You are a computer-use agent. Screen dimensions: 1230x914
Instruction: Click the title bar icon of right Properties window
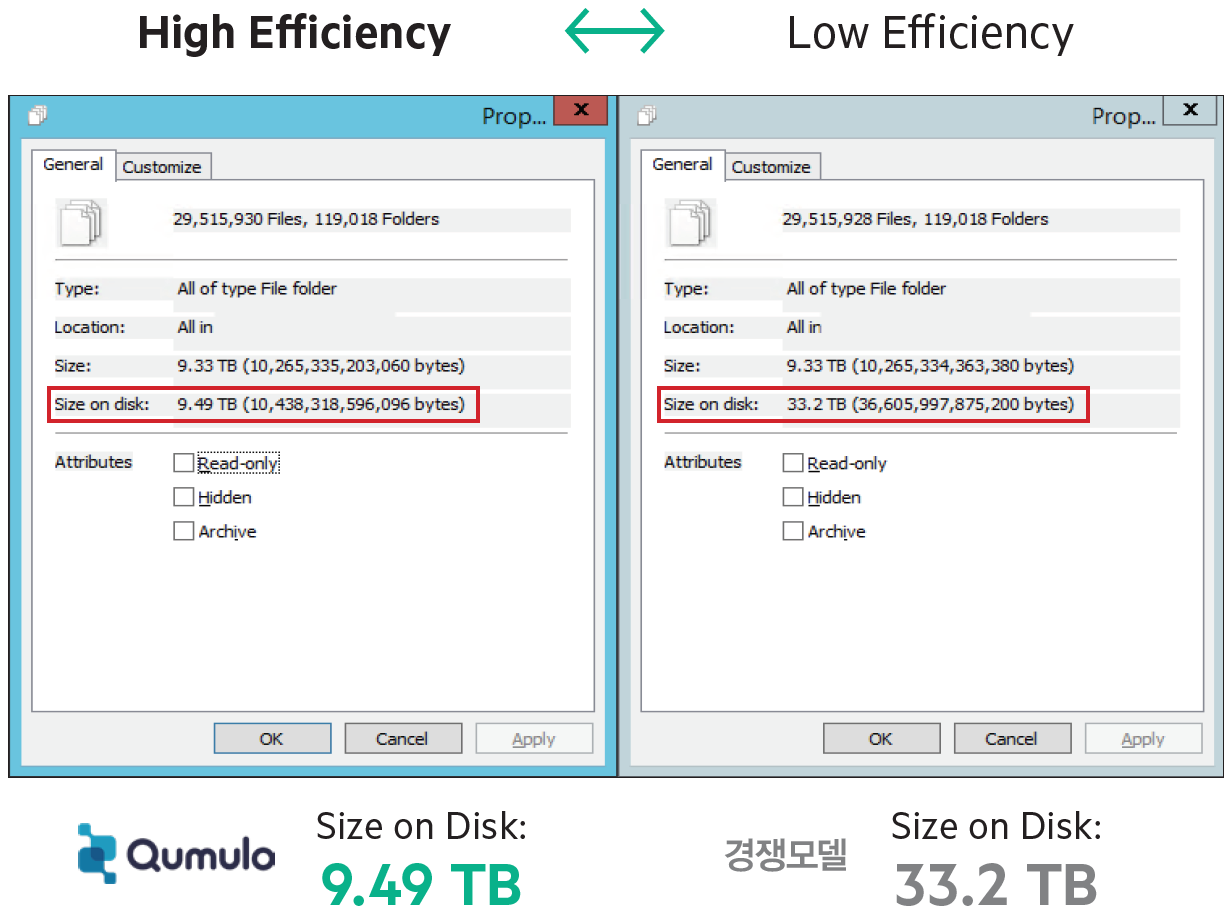[x=647, y=116]
